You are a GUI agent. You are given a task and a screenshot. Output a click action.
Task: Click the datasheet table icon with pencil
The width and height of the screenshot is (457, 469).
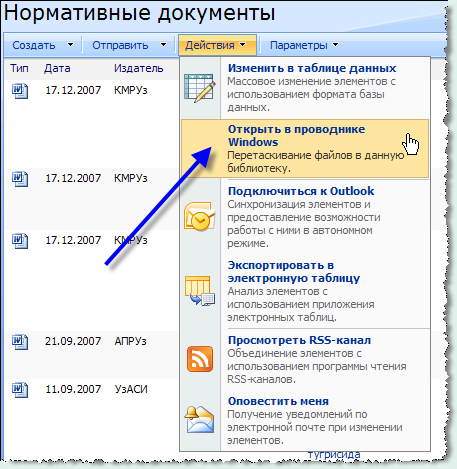(200, 88)
